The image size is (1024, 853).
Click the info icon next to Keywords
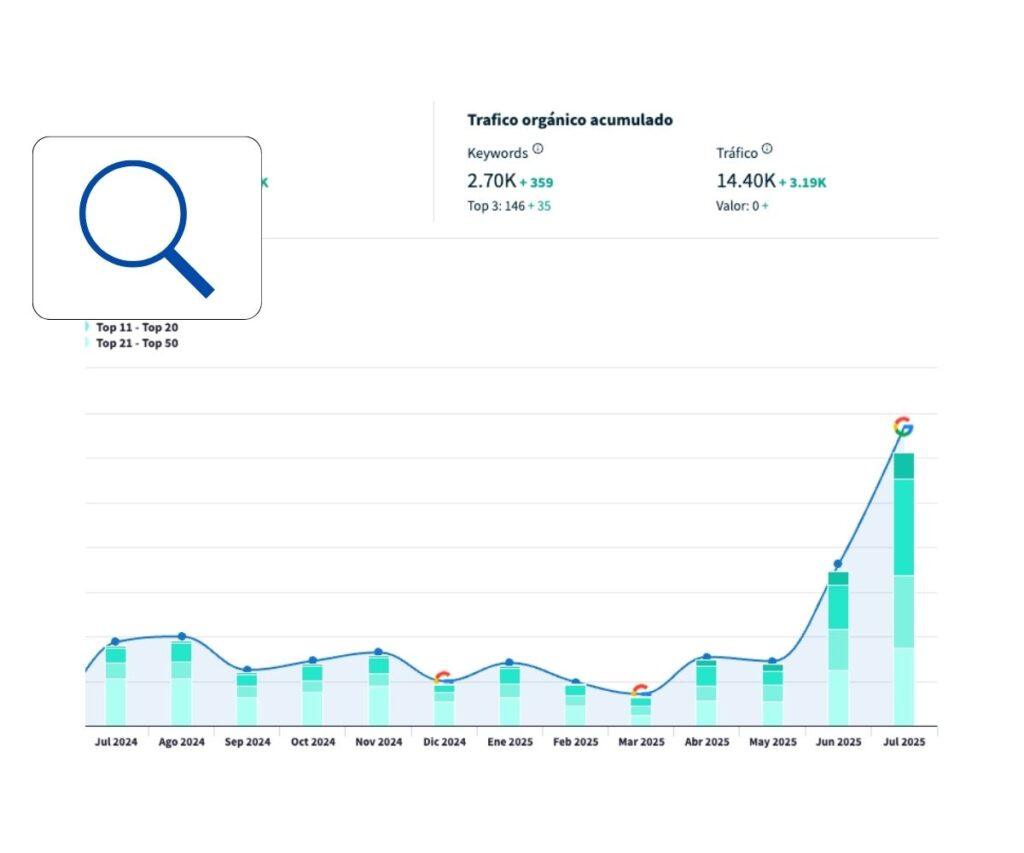(x=538, y=149)
